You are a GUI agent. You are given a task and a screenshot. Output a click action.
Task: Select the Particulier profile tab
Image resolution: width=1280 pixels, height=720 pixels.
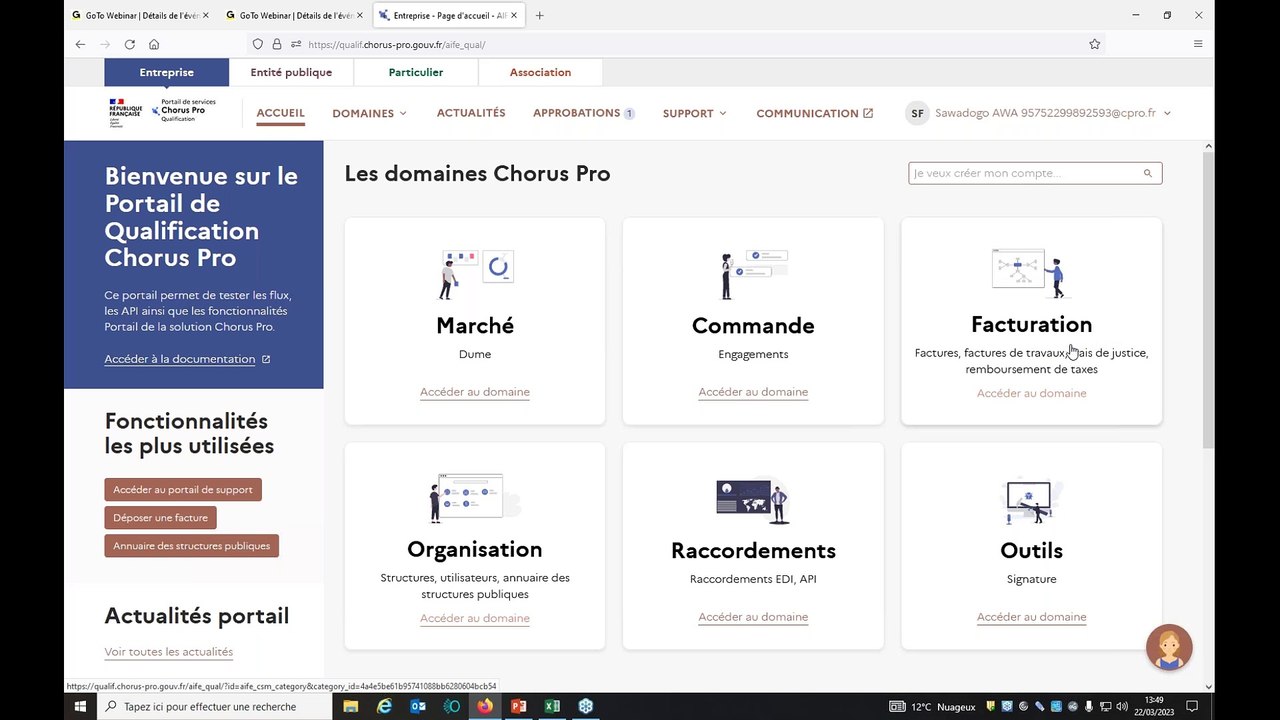click(x=416, y=72)
